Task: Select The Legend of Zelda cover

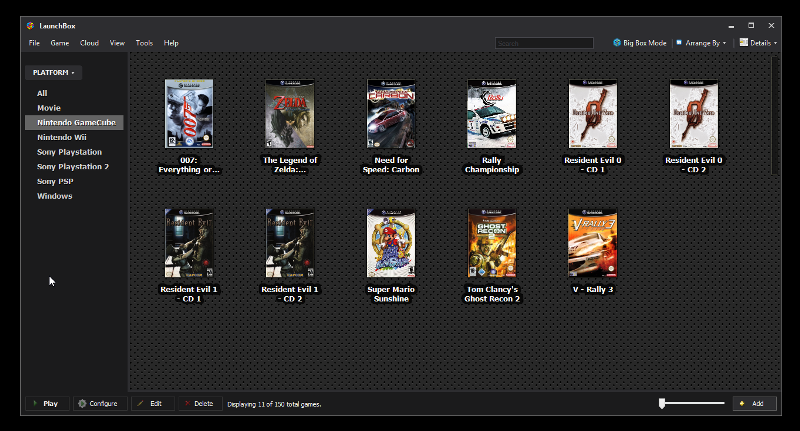Action: [290, 114]
